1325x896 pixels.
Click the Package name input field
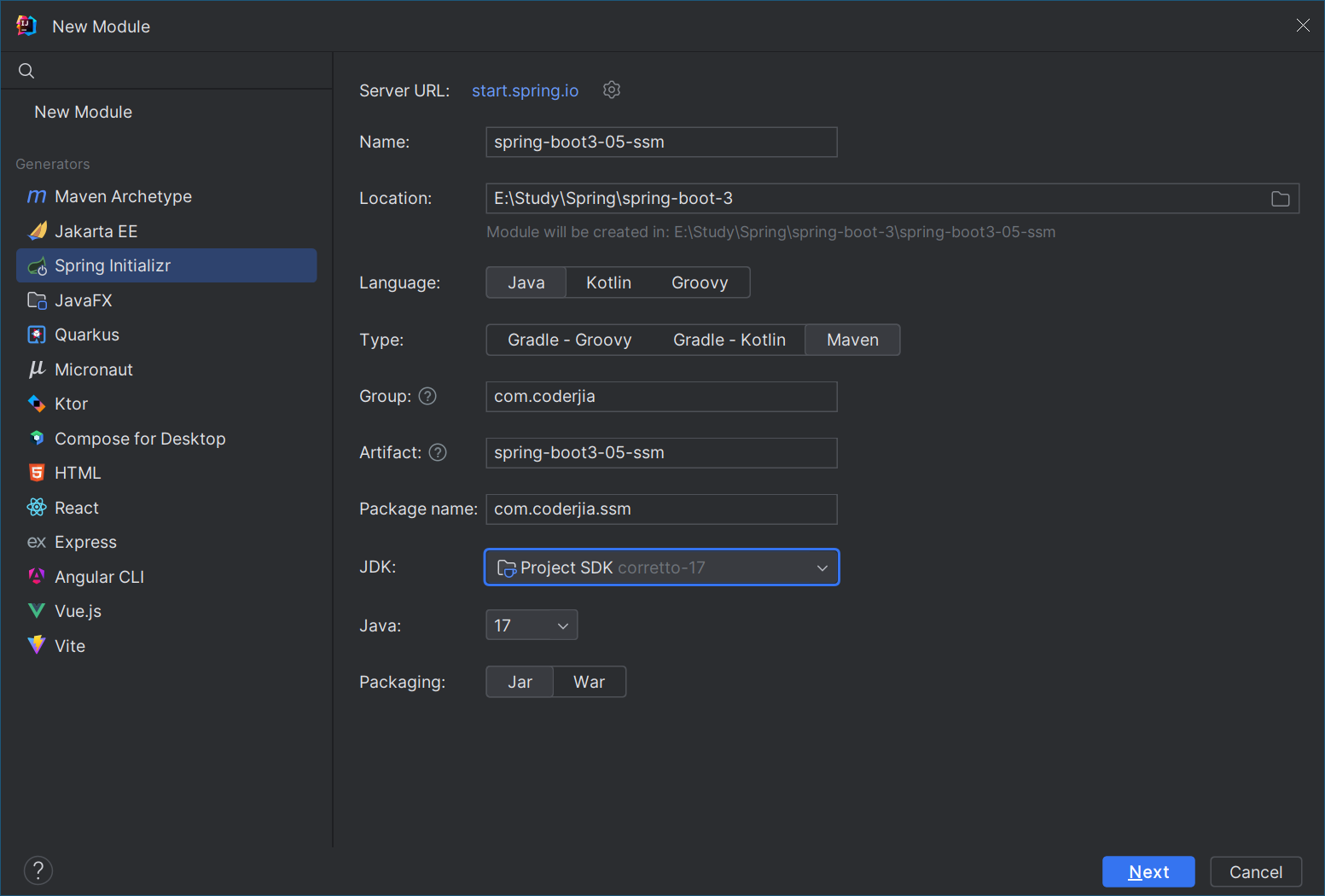661,509
